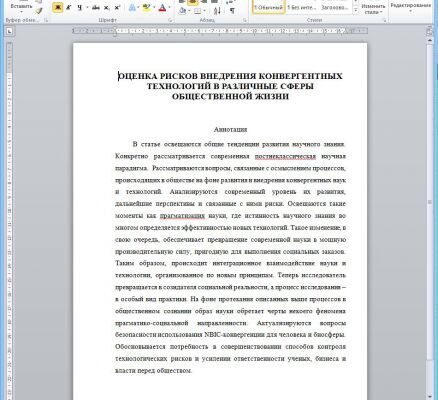The width and height of the screenshot is (438, 400).
Task: Click the borders icon
Action: coord(198,11)
